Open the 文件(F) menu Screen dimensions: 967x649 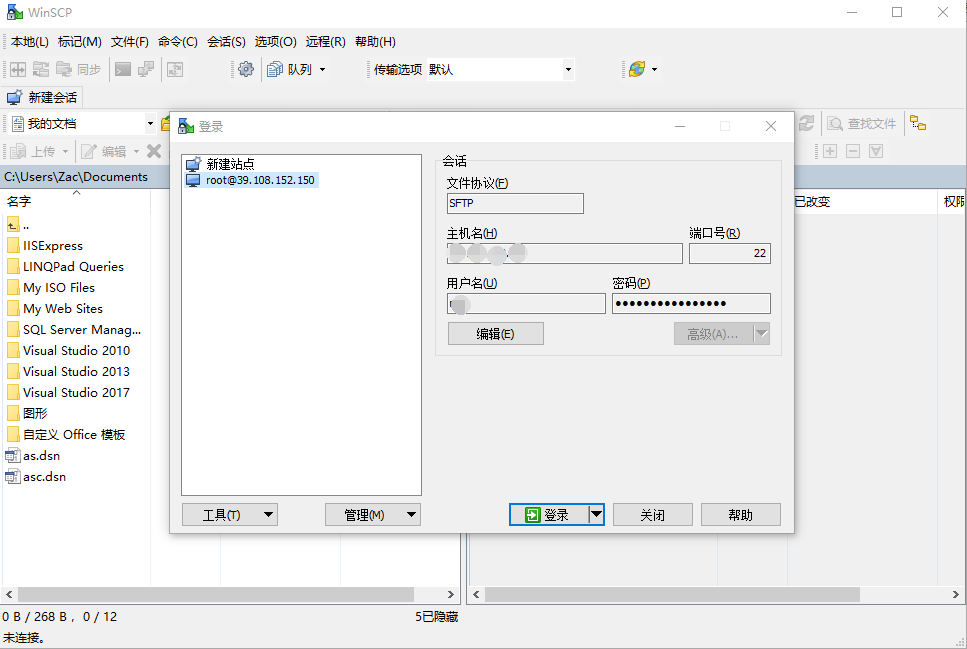130,41
